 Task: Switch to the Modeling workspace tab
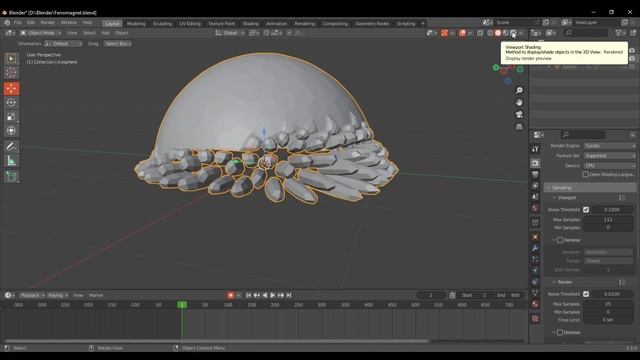tap(136, 24)
